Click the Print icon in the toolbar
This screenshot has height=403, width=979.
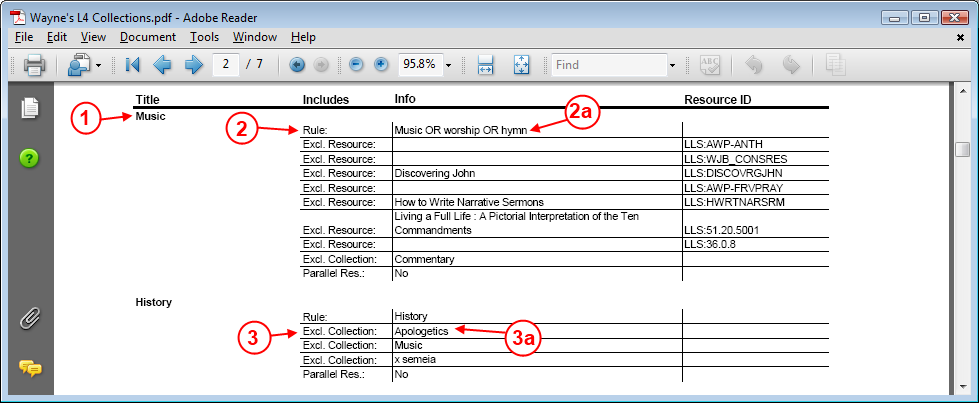34,64
